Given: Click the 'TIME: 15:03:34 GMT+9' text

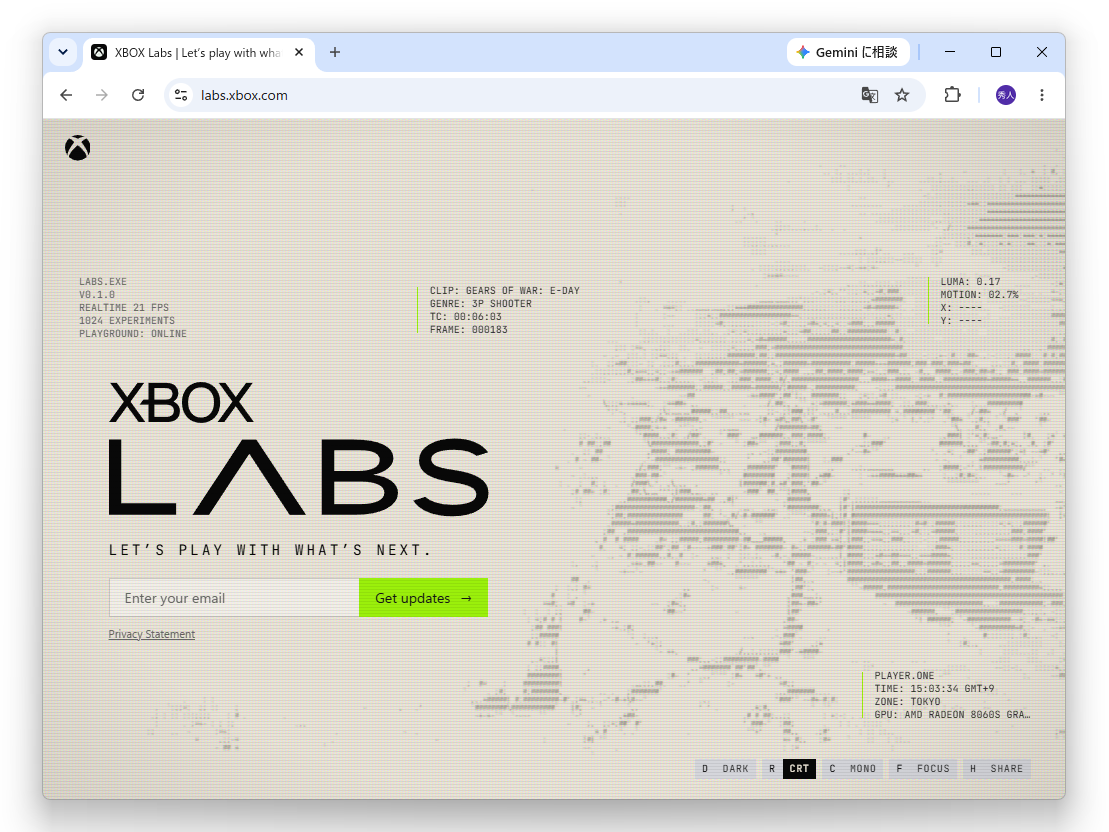Looking at the screenshot, I should click(934, 689).
